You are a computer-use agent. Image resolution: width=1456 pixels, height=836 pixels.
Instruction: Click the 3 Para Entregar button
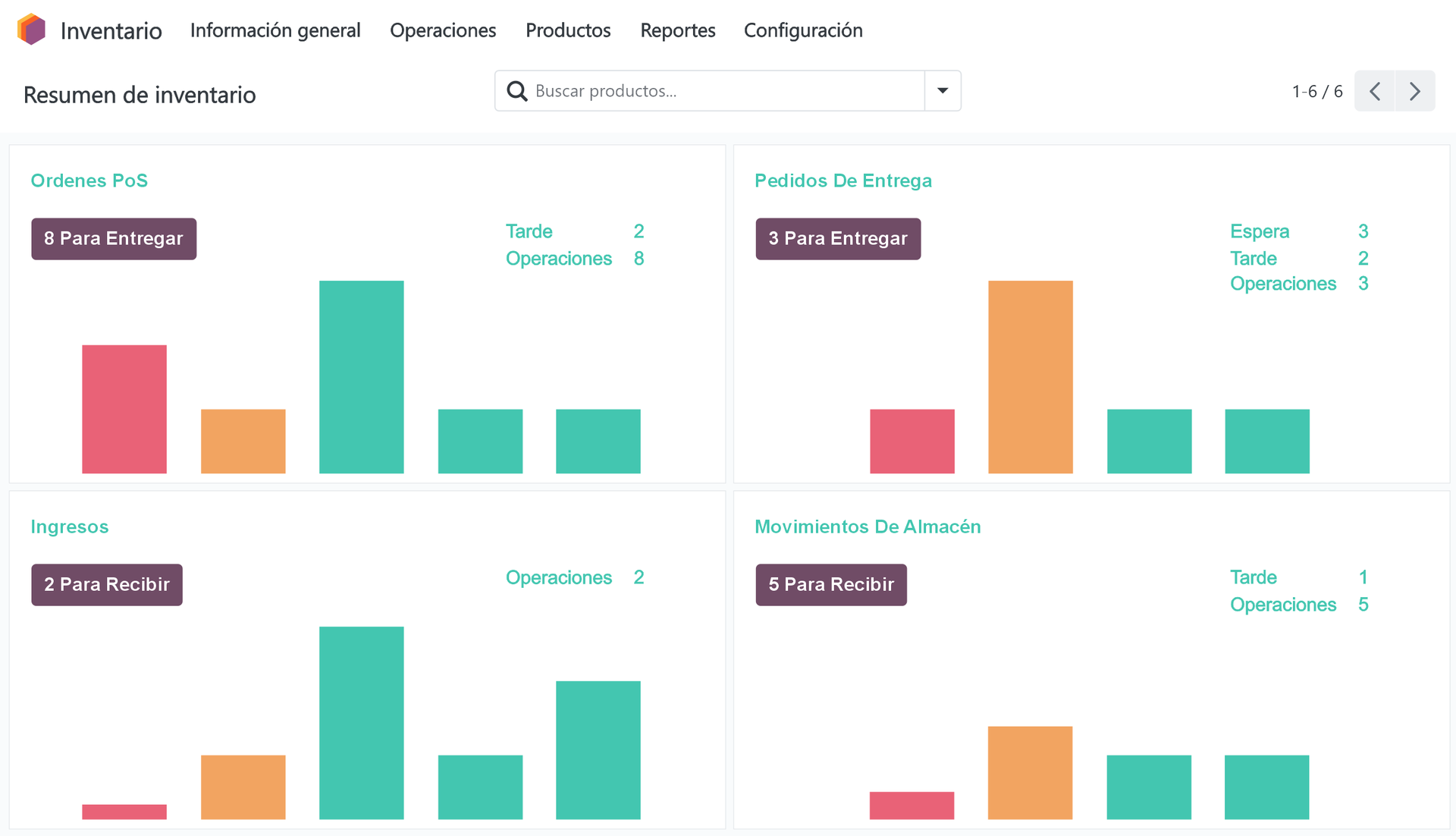click(x=838, y=239)
